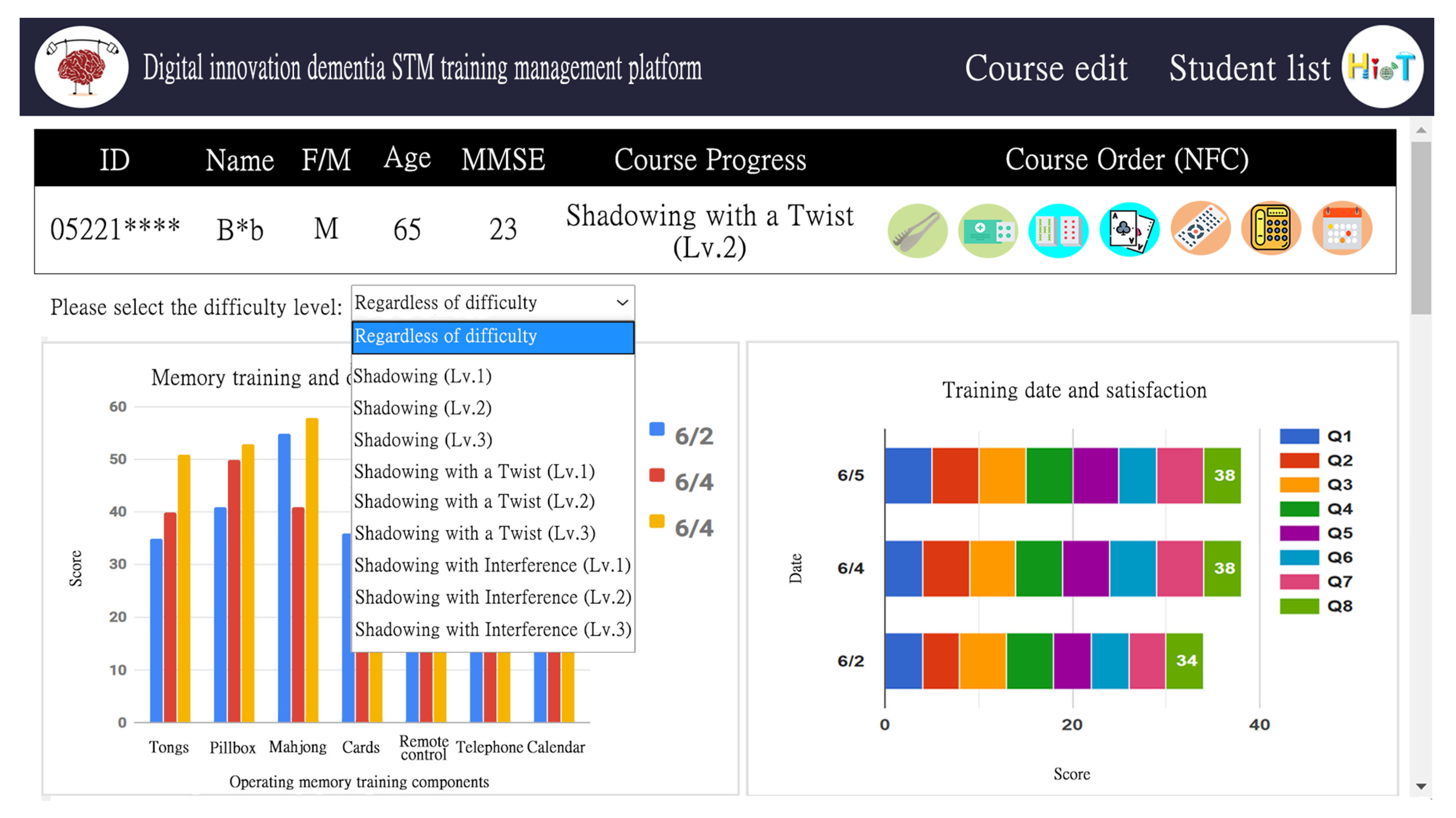Image resolution: width=1456 pixels, height=818 pixels.
Task: Select Regardless of difficulty highlighted option
Action: [492, 337]
